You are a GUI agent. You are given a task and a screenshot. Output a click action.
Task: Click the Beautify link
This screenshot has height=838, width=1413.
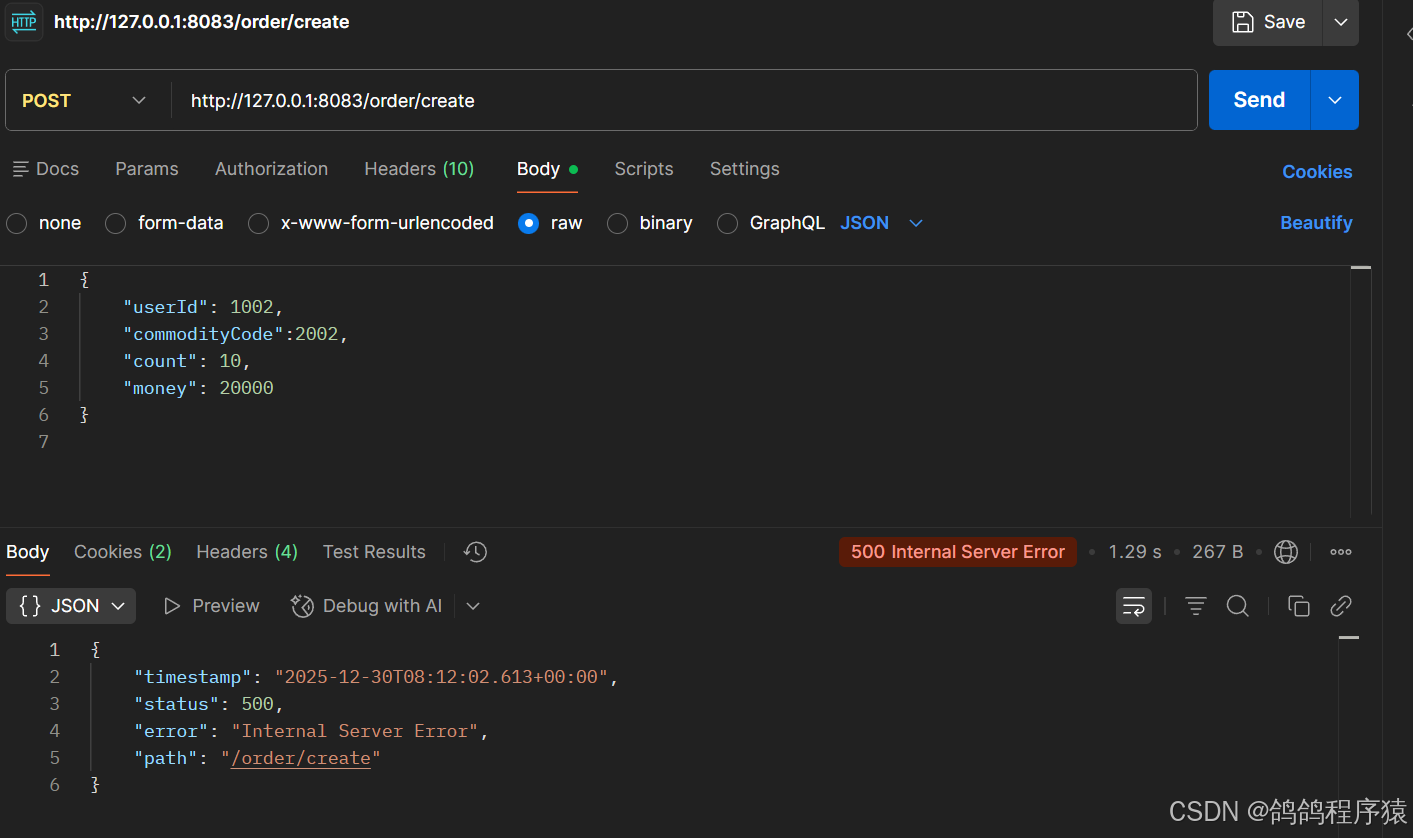(x=1316, y=223)
